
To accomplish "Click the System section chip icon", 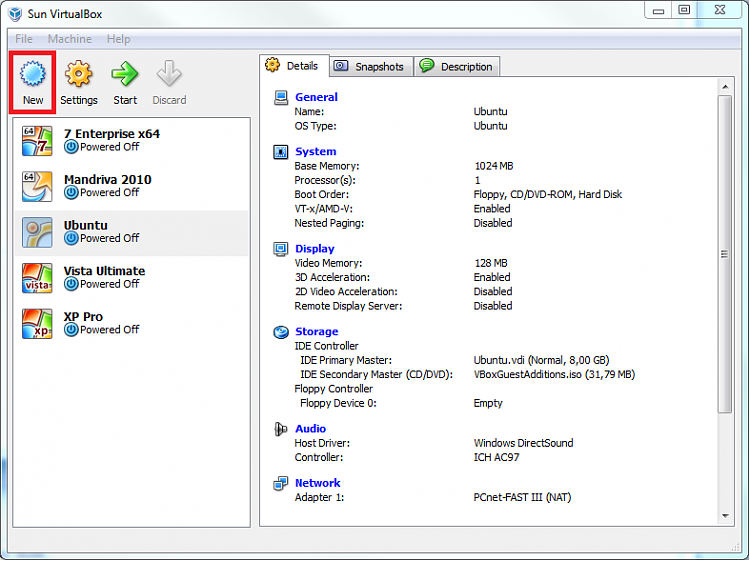I will (281, 152).
